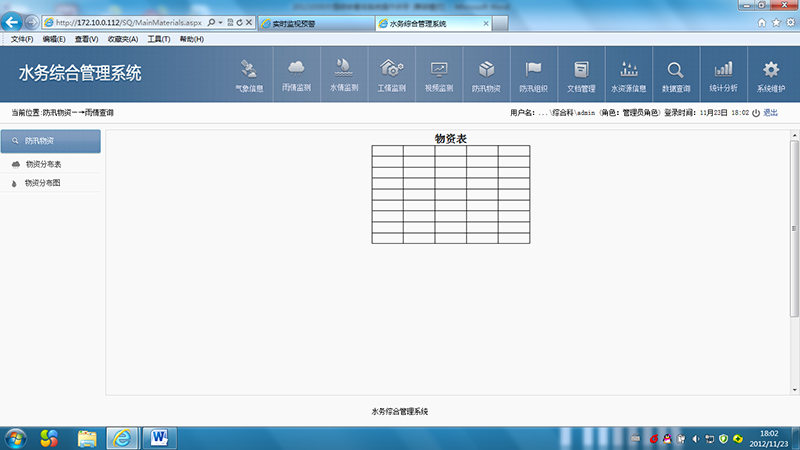This screenshot has width=800, height=450.
Task: Open the 气象信息 weather module
Action: point(249,75)
